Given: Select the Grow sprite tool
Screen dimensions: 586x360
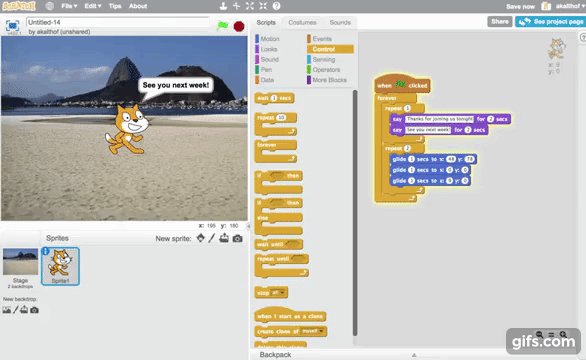Looking at the screenshot, I should (250, 6).
